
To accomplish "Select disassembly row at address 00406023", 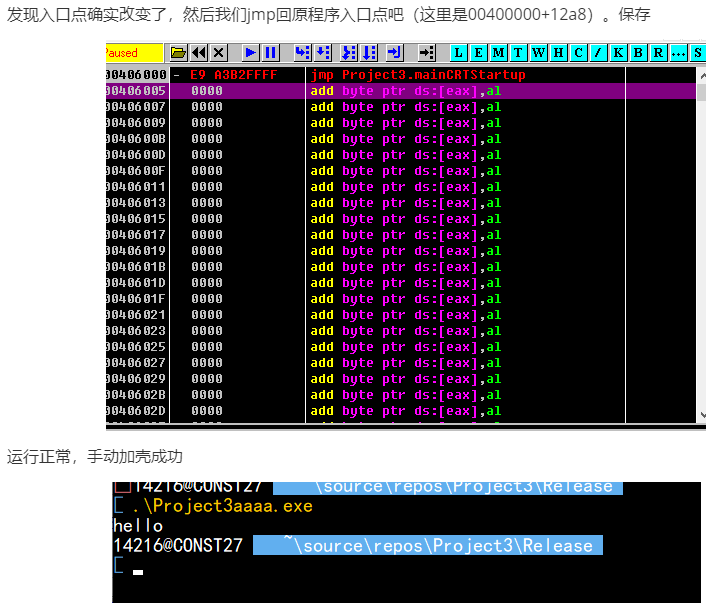I will pyautogui.click(x=401, y=331).
